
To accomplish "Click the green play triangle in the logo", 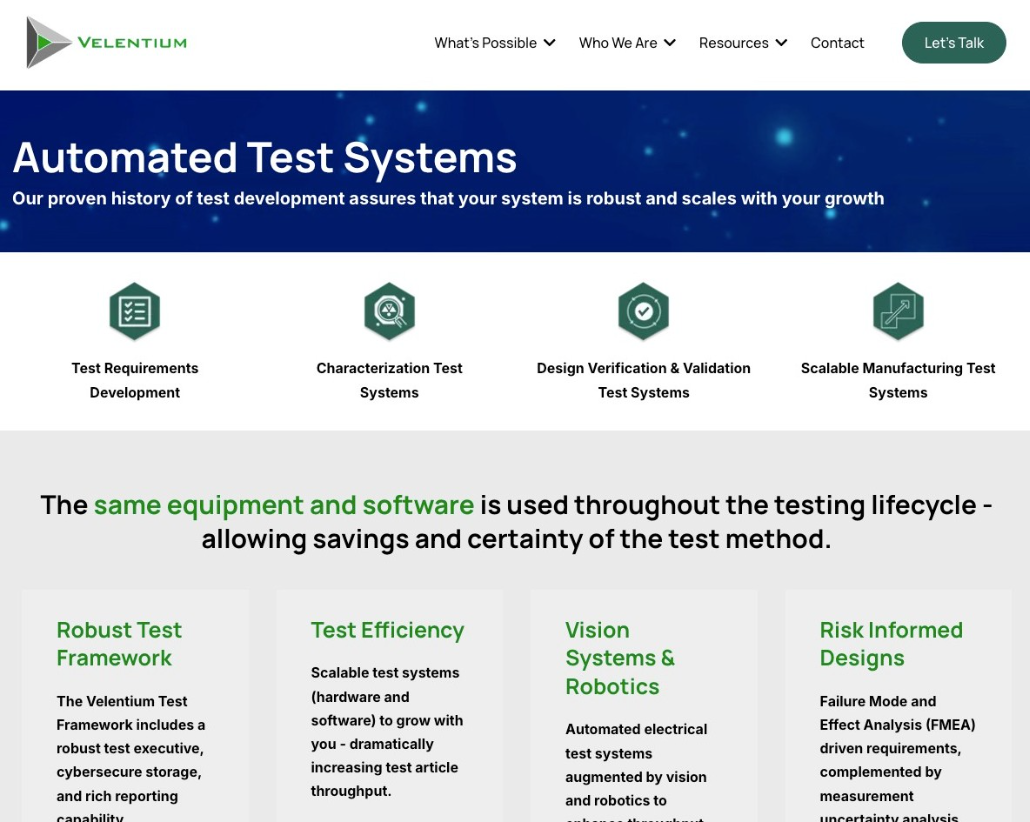I will (x=43, y=43).
